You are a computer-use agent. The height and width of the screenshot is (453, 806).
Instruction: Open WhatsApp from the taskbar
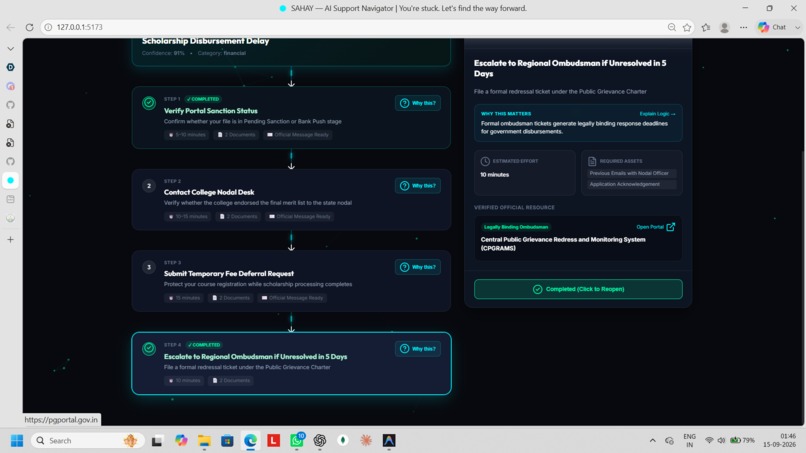[297, 441]
